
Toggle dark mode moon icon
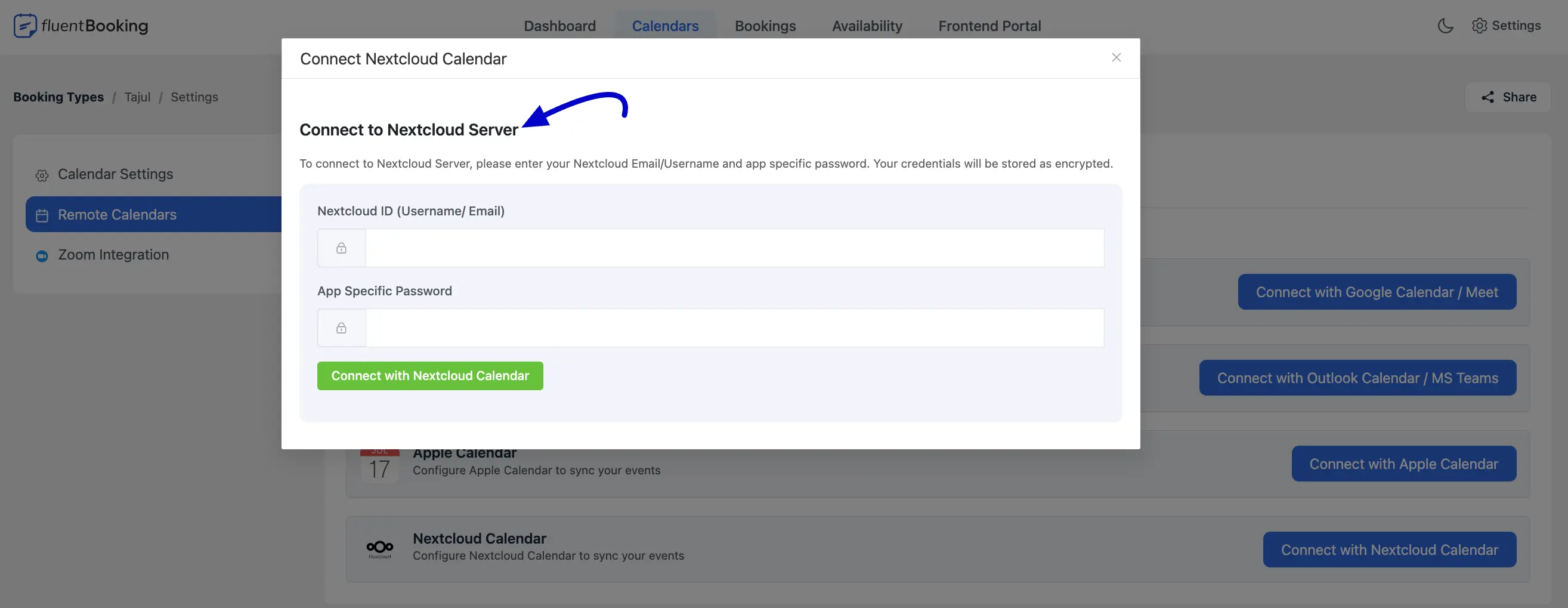pos(1445,26)
